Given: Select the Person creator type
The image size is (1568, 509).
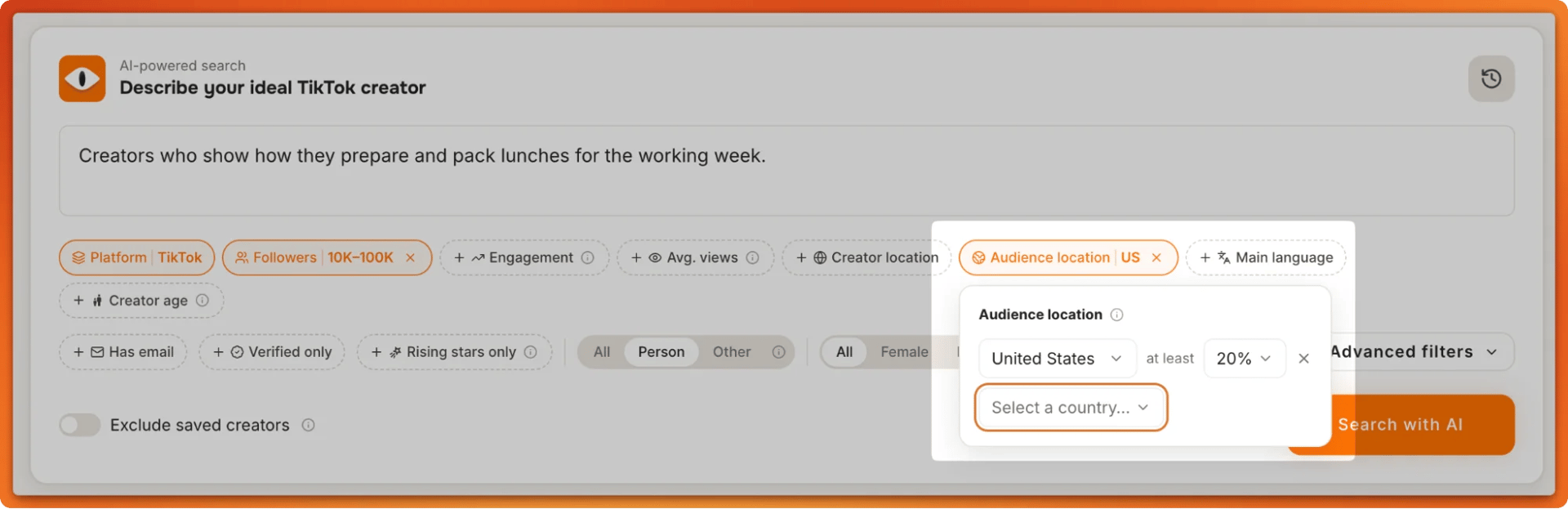Looking at the screenshot, I should tap(661, 352).
